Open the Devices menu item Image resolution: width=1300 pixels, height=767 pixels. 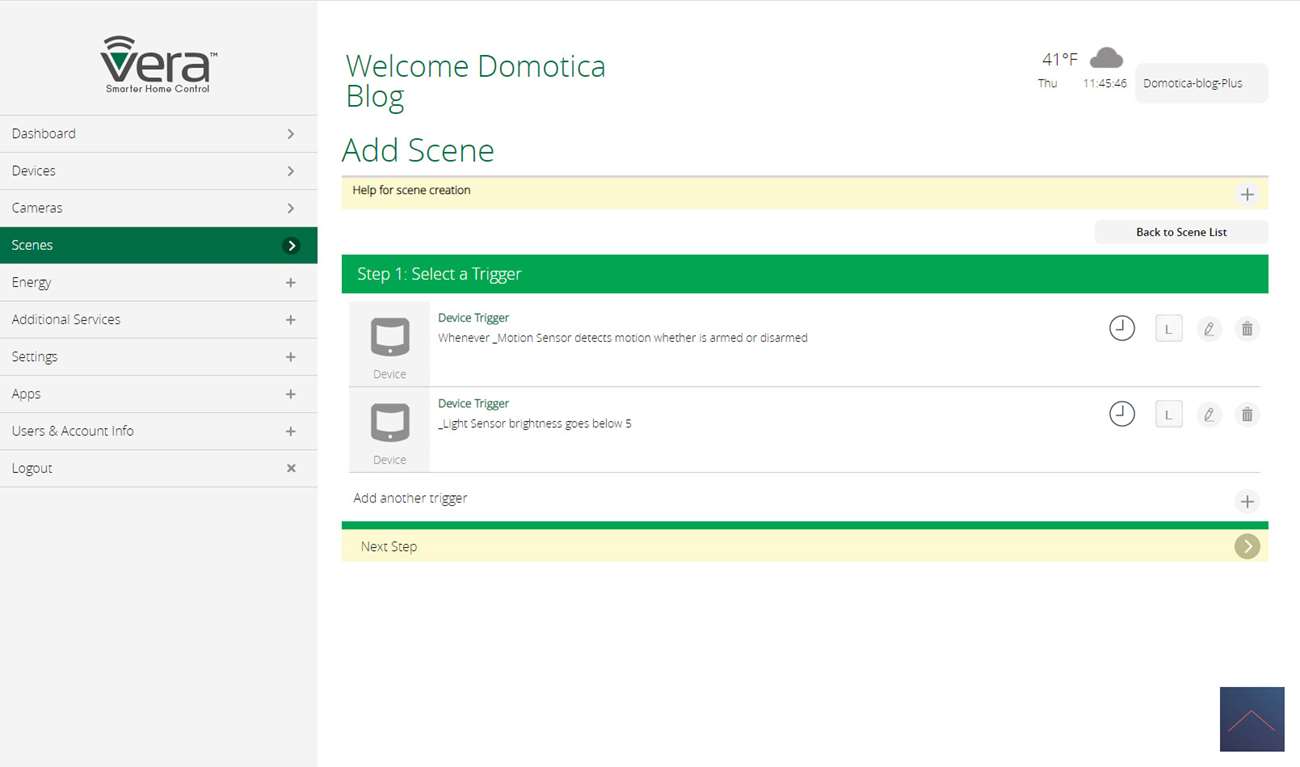click(158, 171)
